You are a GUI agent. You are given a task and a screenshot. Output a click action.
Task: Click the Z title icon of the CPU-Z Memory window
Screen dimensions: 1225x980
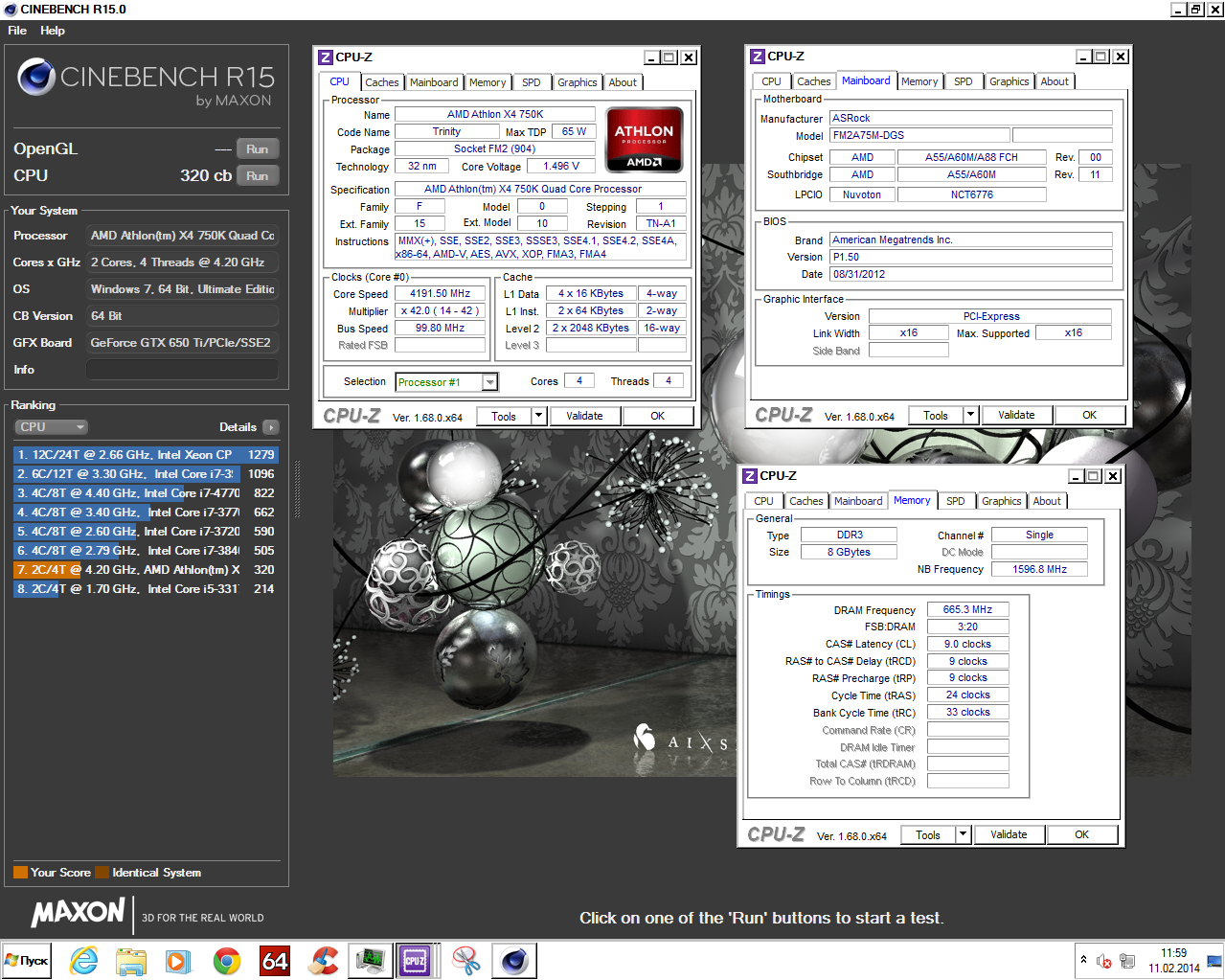point(750,476)
